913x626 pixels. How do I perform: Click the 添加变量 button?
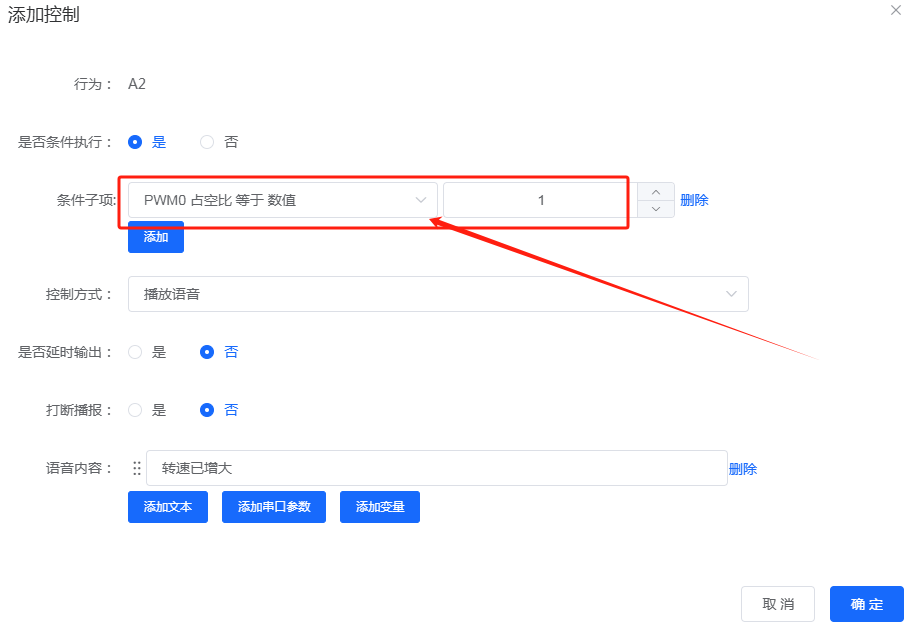379,507
